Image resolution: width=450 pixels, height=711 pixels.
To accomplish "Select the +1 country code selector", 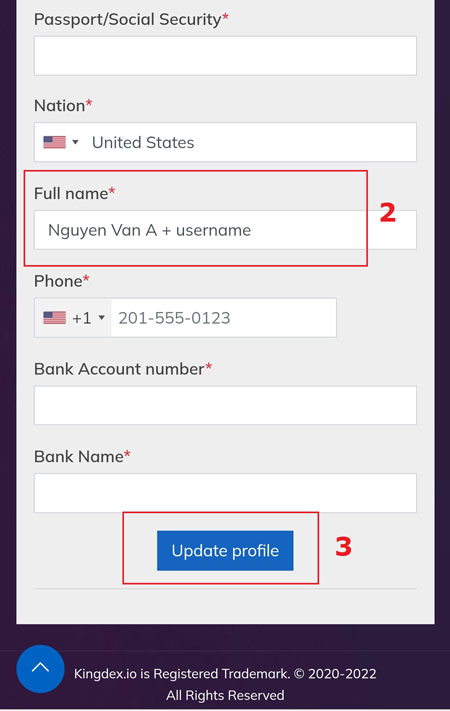I will pos(73,317).
